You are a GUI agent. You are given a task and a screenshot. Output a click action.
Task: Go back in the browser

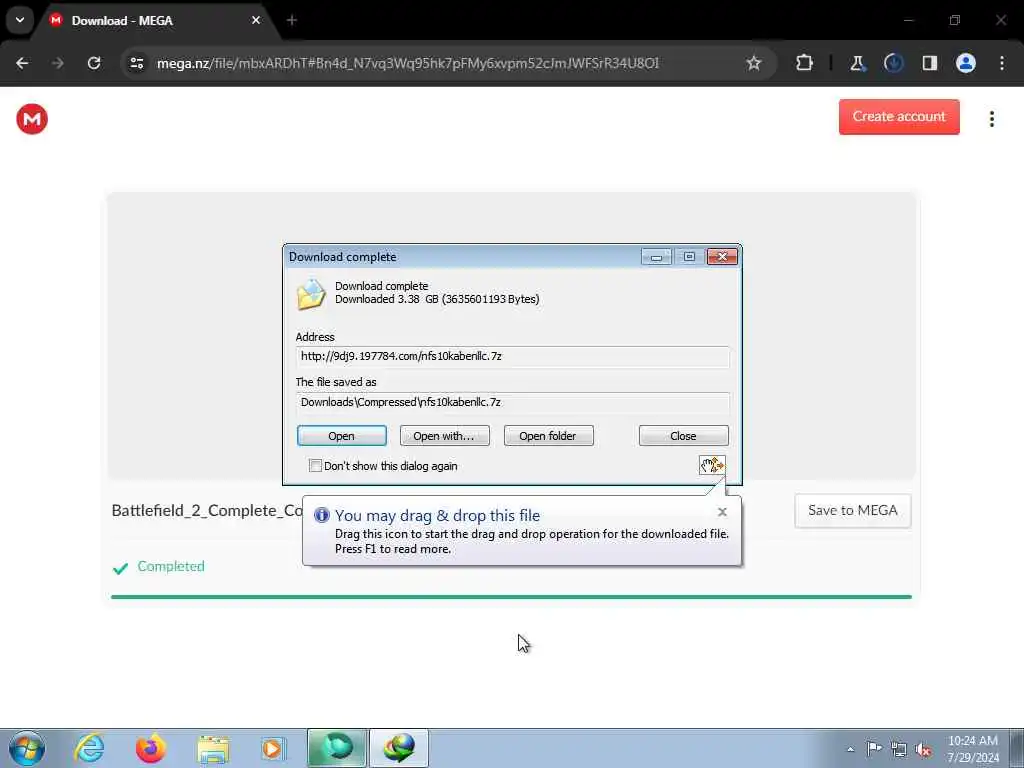pyautogui.click(x=22, y=63)
